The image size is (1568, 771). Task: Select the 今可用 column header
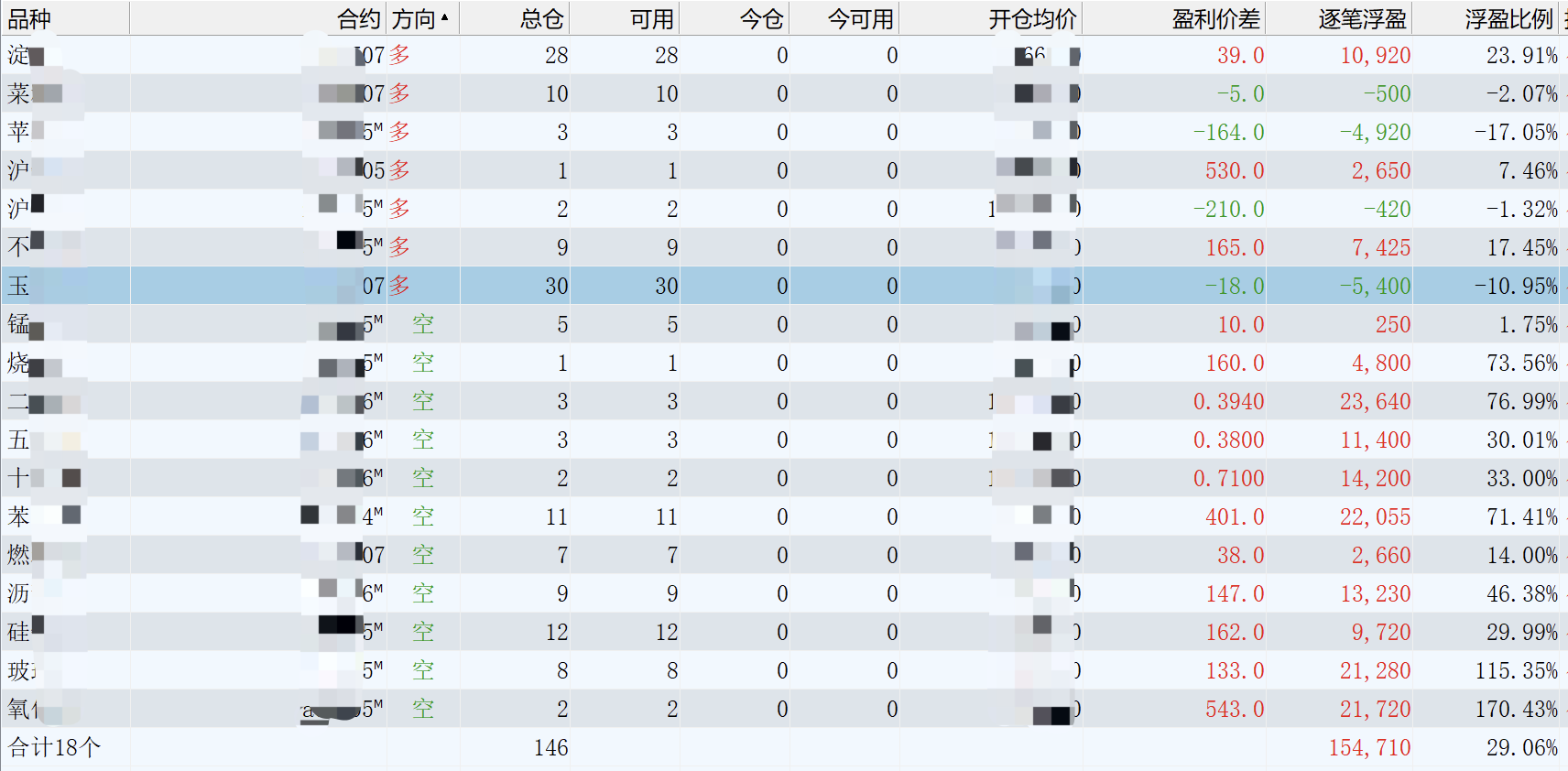pos(860,18)
